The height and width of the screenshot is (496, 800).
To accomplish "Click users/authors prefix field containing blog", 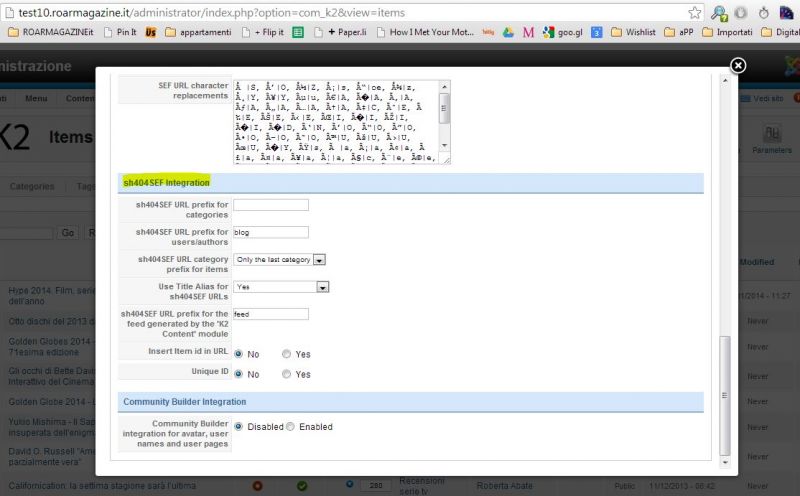I will (x=270, y=232).
